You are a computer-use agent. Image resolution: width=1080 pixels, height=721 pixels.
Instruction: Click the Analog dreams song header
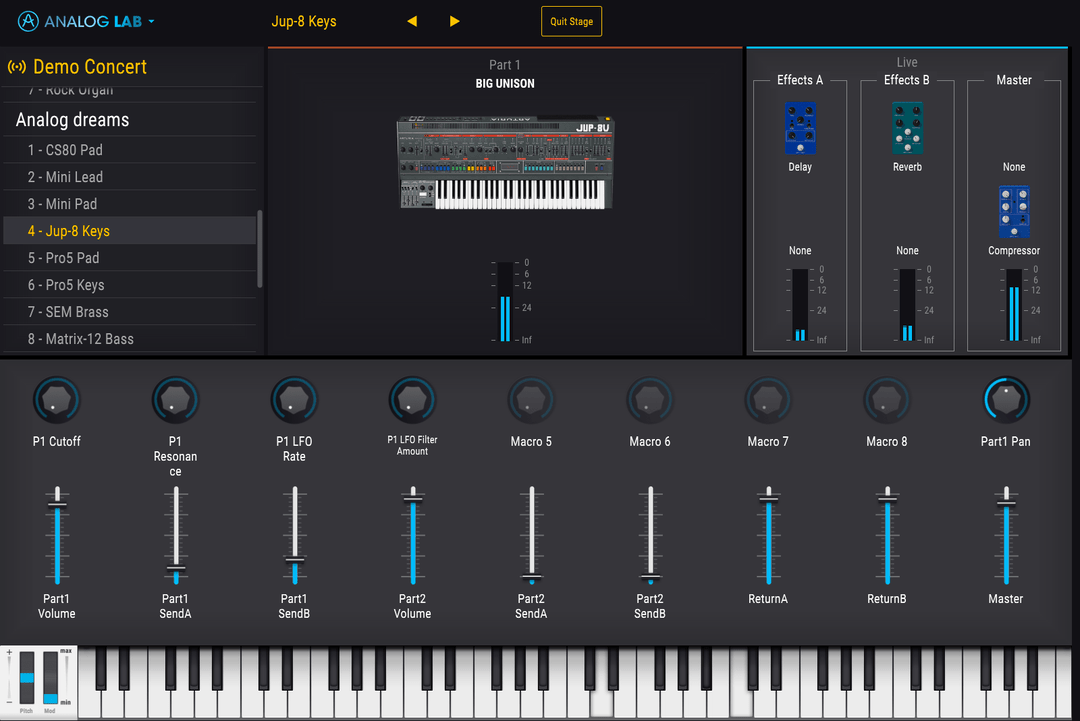click(72, 120)
